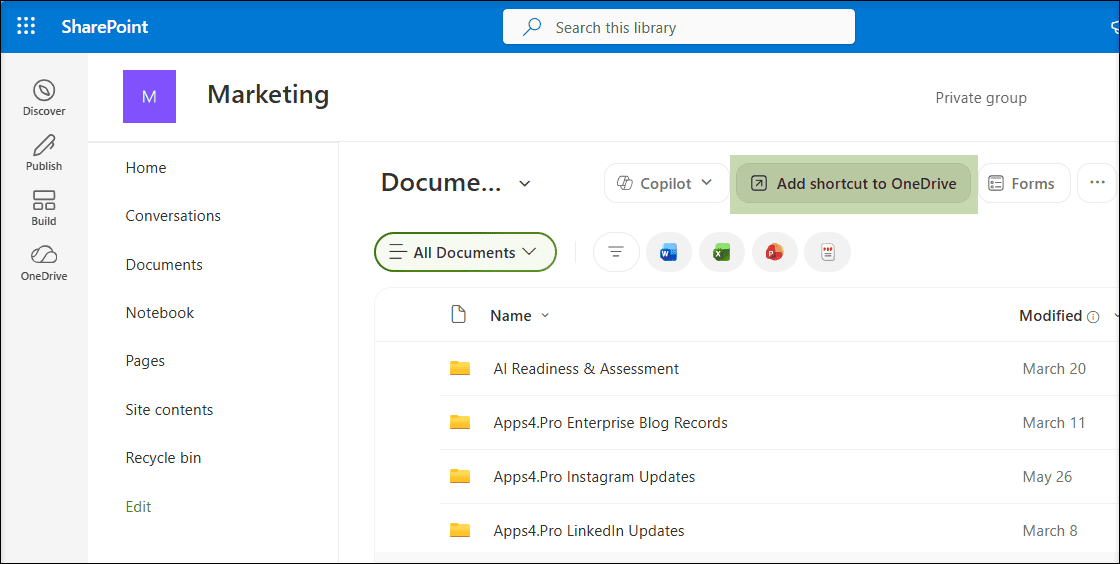Viewport: 1120px width, 564px height.
Task: Expand the Documents library title dropdown
Action: click(524, 183)
